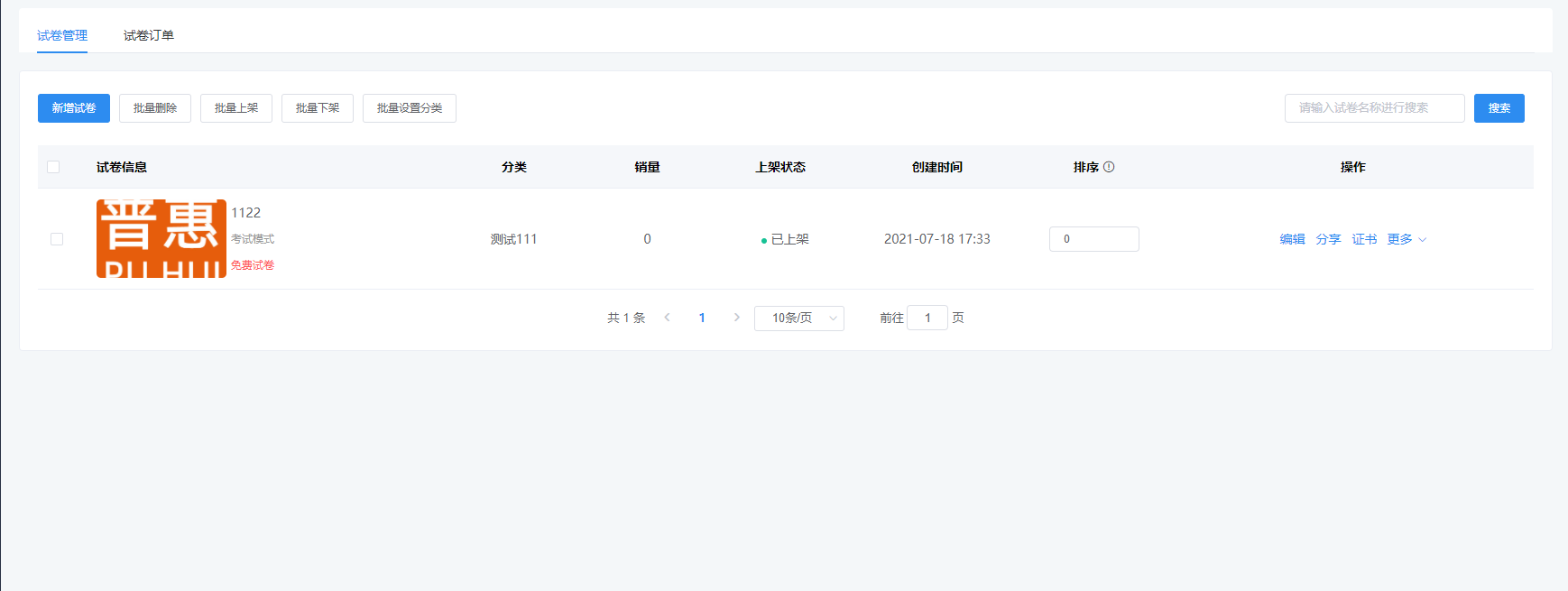Open 编辑 for exam 1122
Image resolution: width=1568 pixels, height=591 pixels.
[1292, 239]
